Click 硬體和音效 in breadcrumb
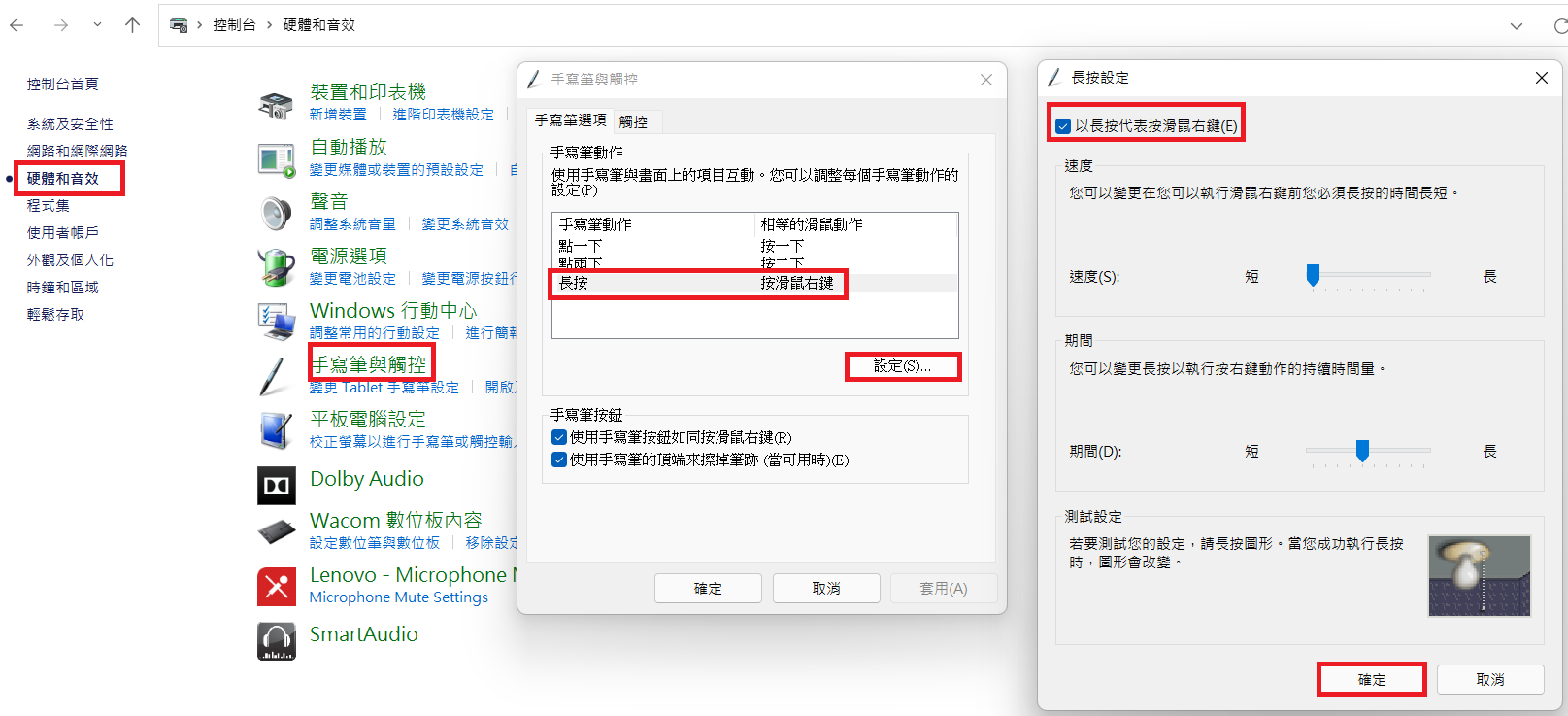This screenshot has width=1568, height=716. (319, 25)
